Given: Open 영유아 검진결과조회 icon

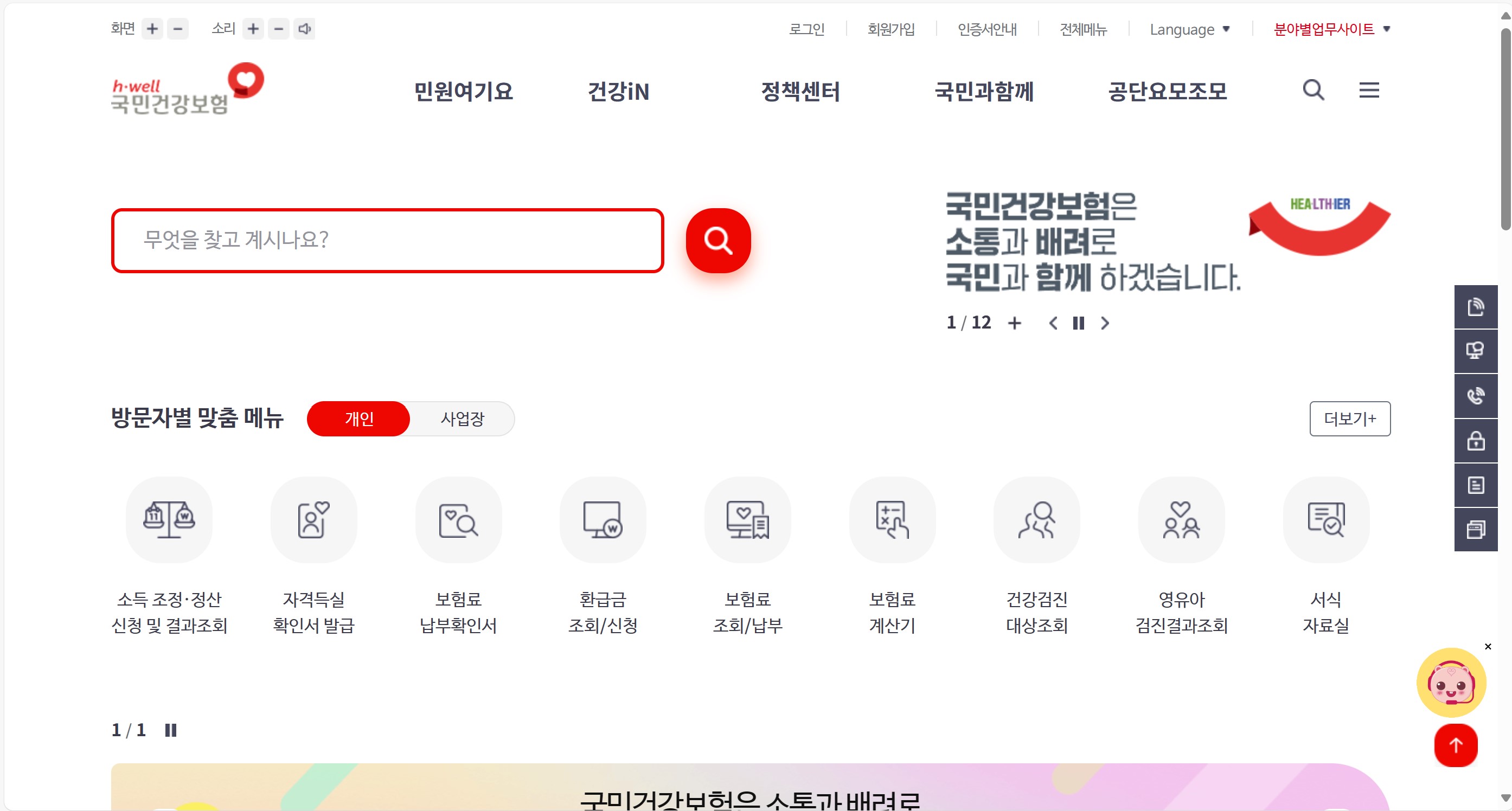Looking at the screenshot, I should point(1182,519).
